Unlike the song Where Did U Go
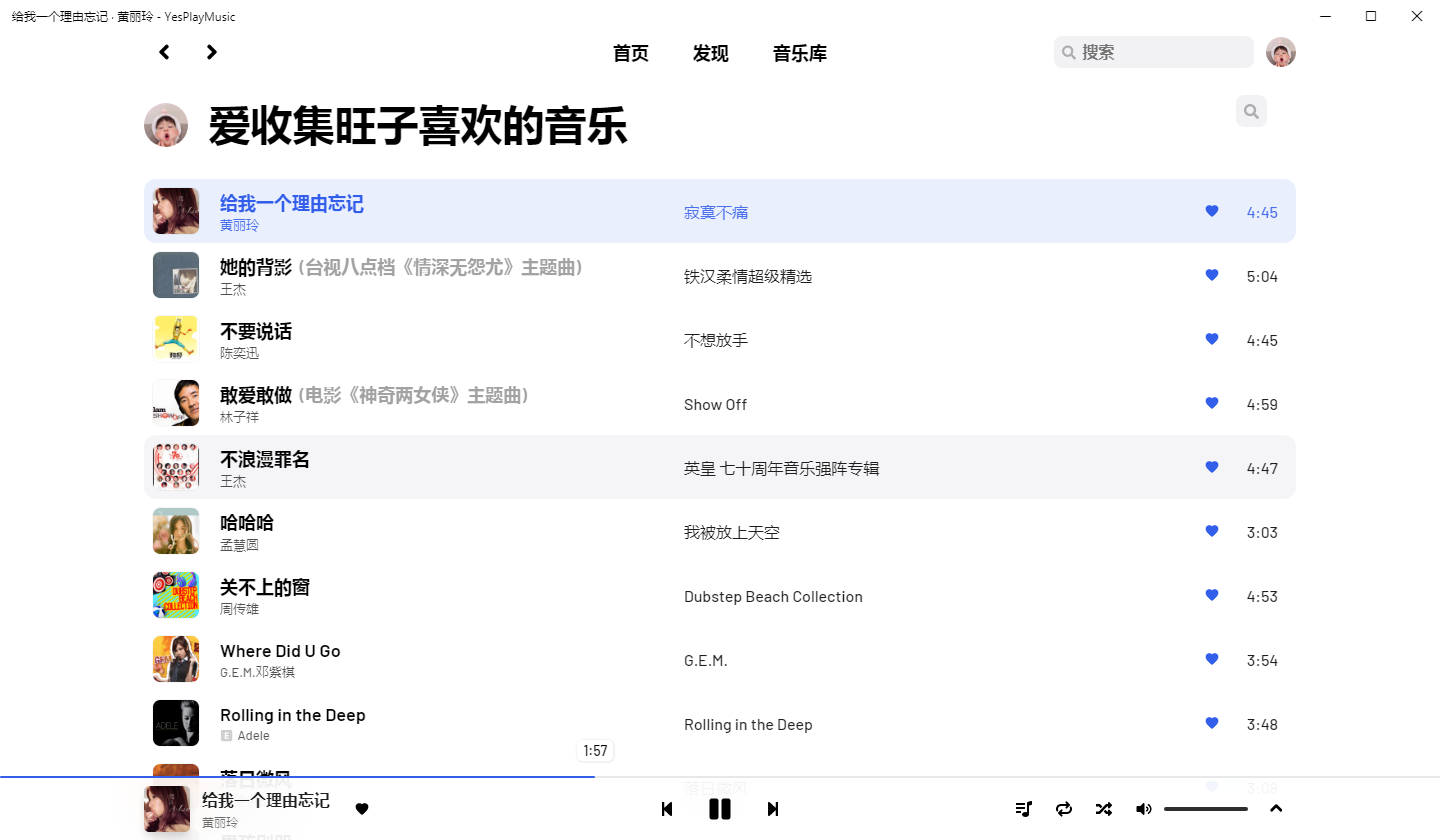 1212,659
